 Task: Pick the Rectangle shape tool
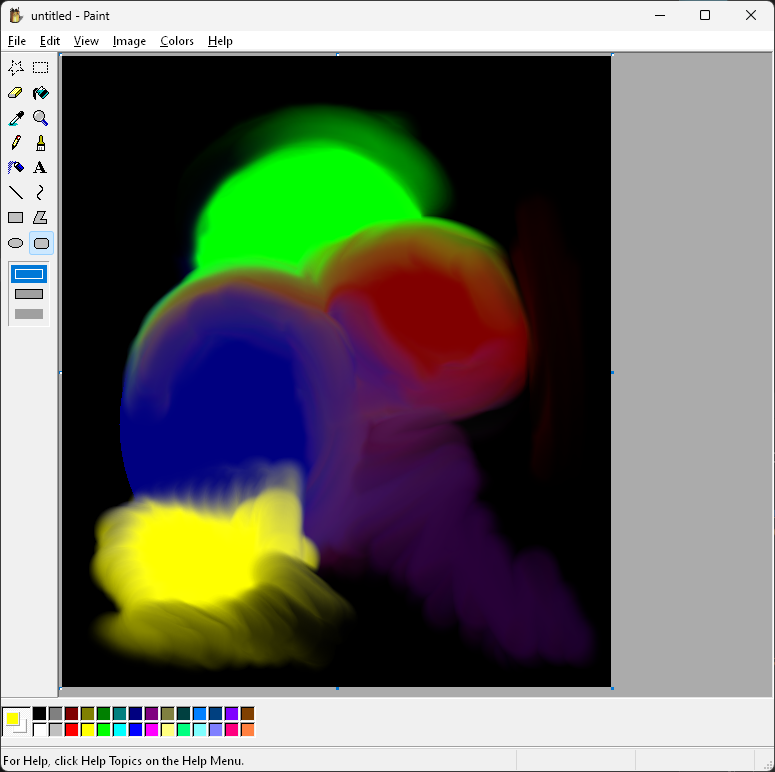point(16,217)
